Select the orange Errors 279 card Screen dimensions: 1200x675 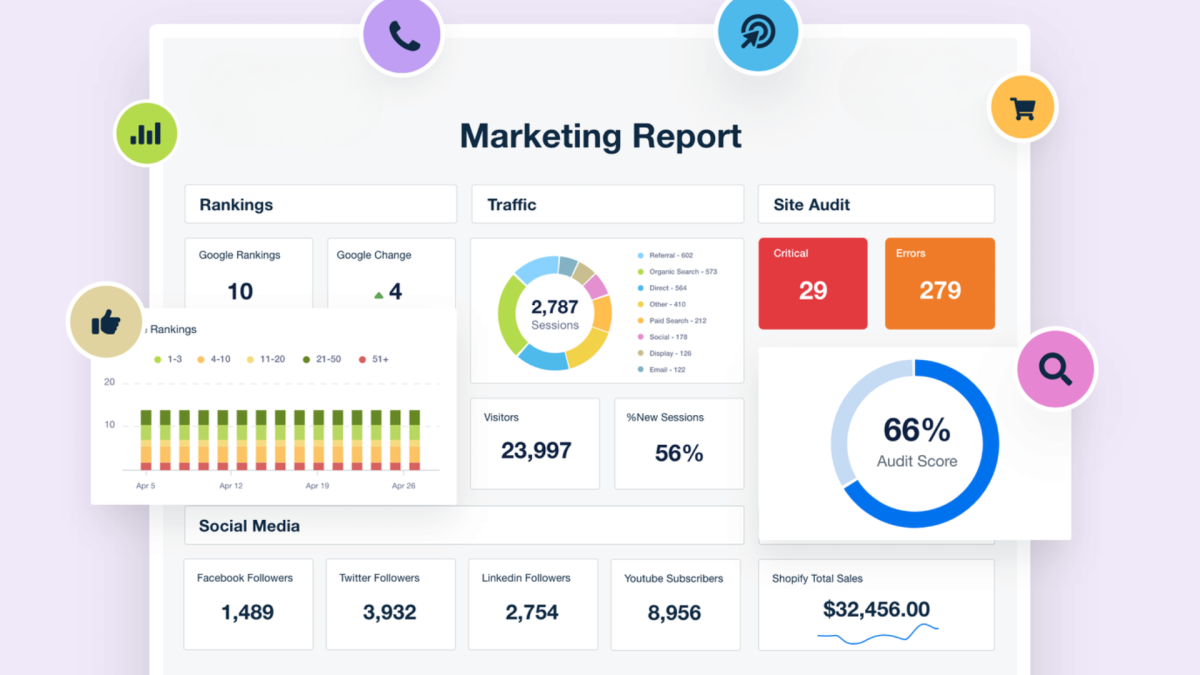pos(940,284)
